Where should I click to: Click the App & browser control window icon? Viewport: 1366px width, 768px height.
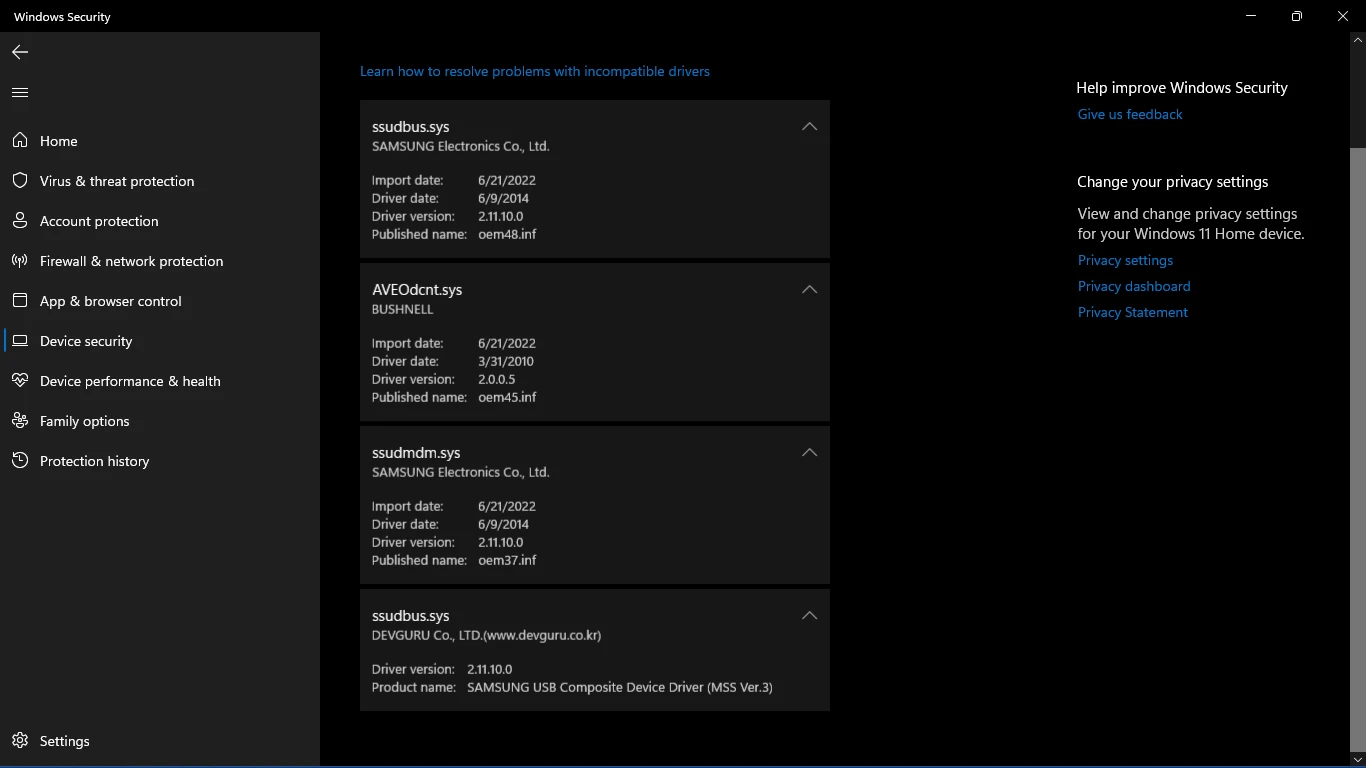[20, 301]
